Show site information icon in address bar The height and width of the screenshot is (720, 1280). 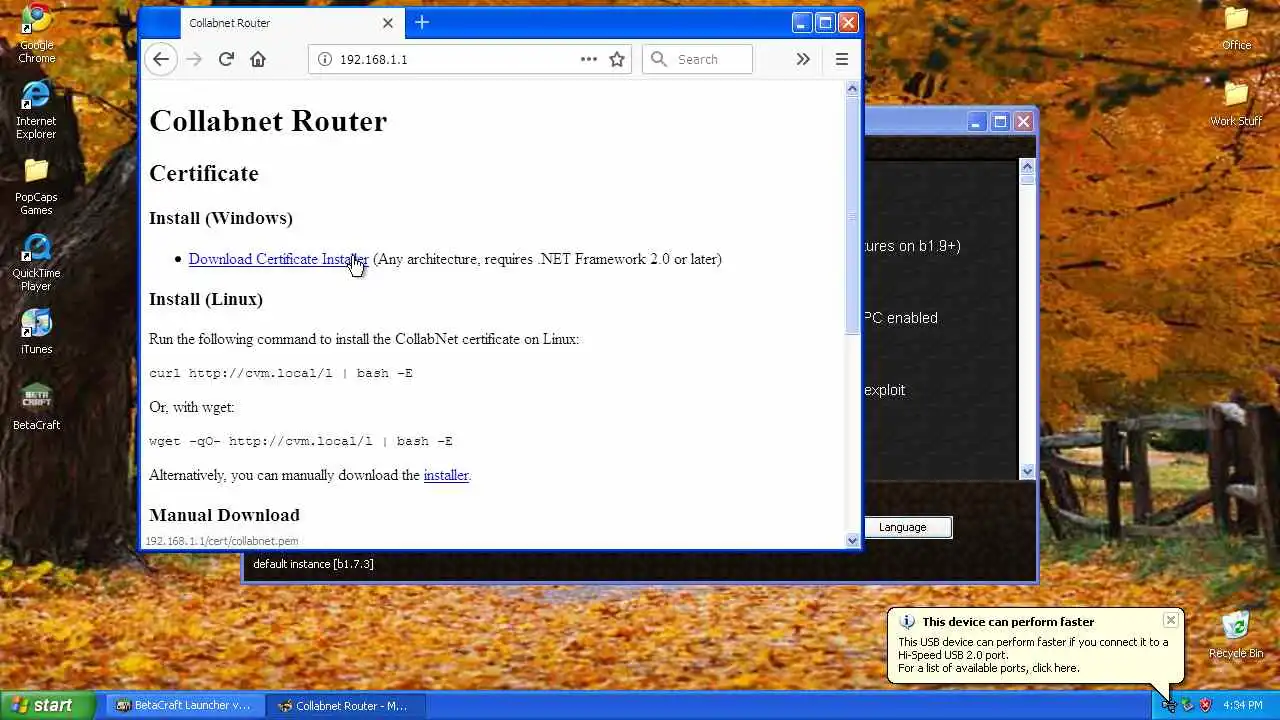click(324, 59)
